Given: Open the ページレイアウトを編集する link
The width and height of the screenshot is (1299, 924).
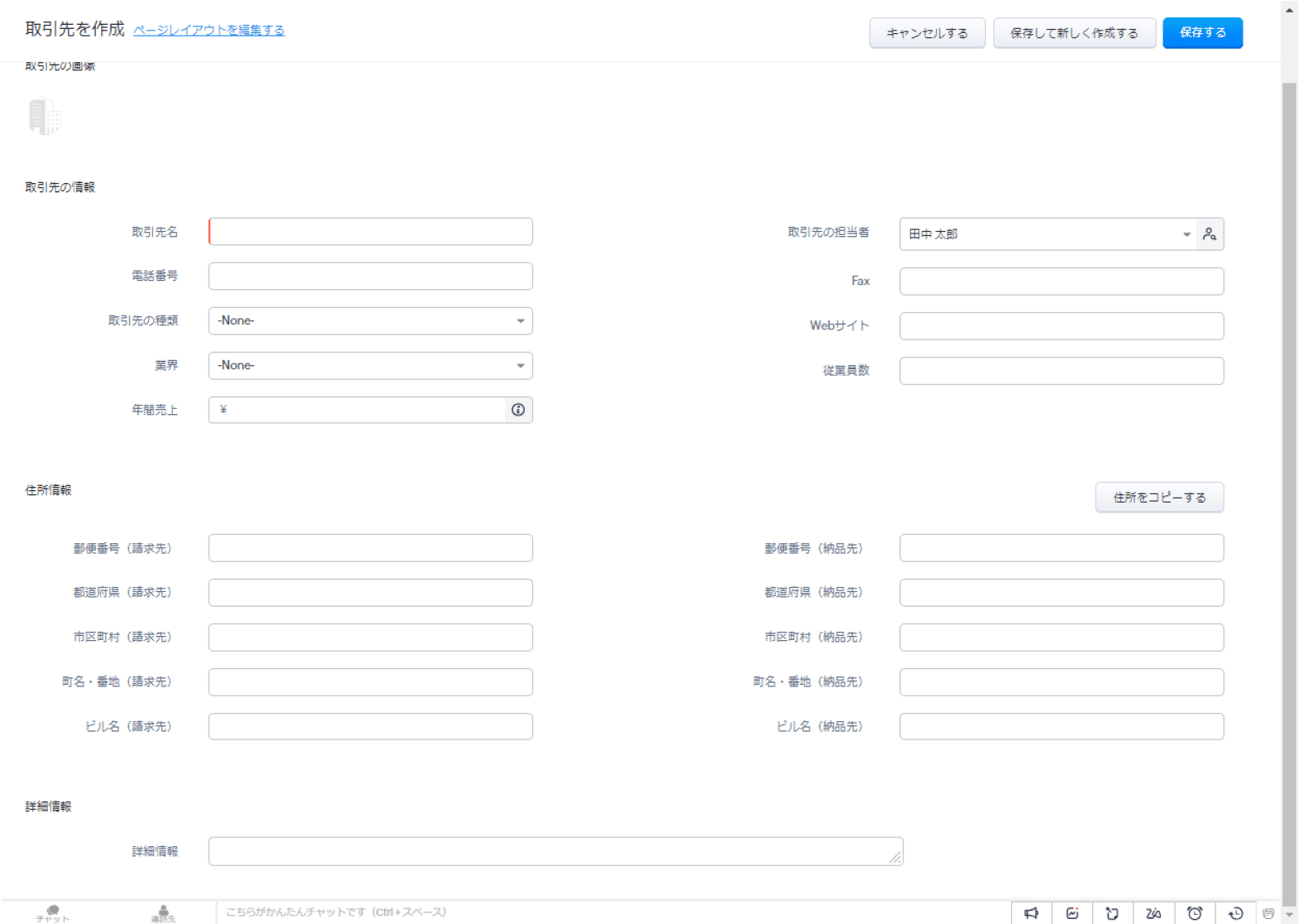Looking at the screenshot, I should coord(209,30).
